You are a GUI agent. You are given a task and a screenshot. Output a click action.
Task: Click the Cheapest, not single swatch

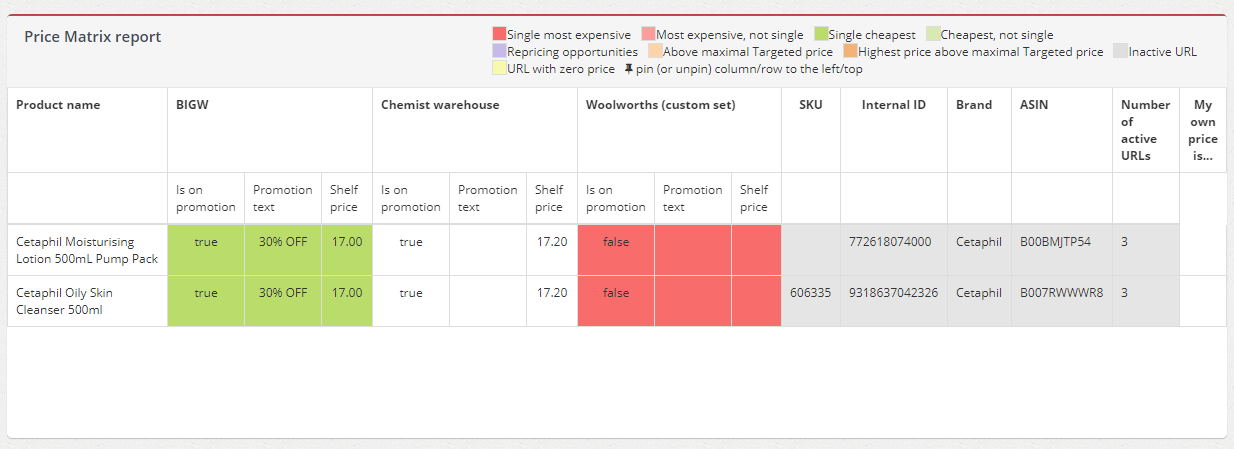point(933,35)
